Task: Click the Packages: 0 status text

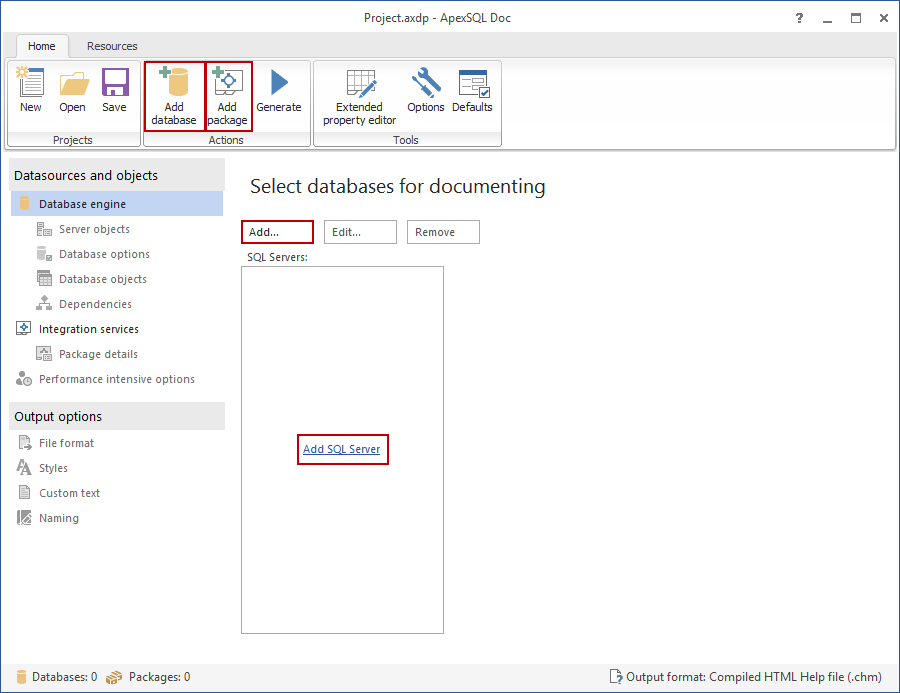Action: click(160, 677)
